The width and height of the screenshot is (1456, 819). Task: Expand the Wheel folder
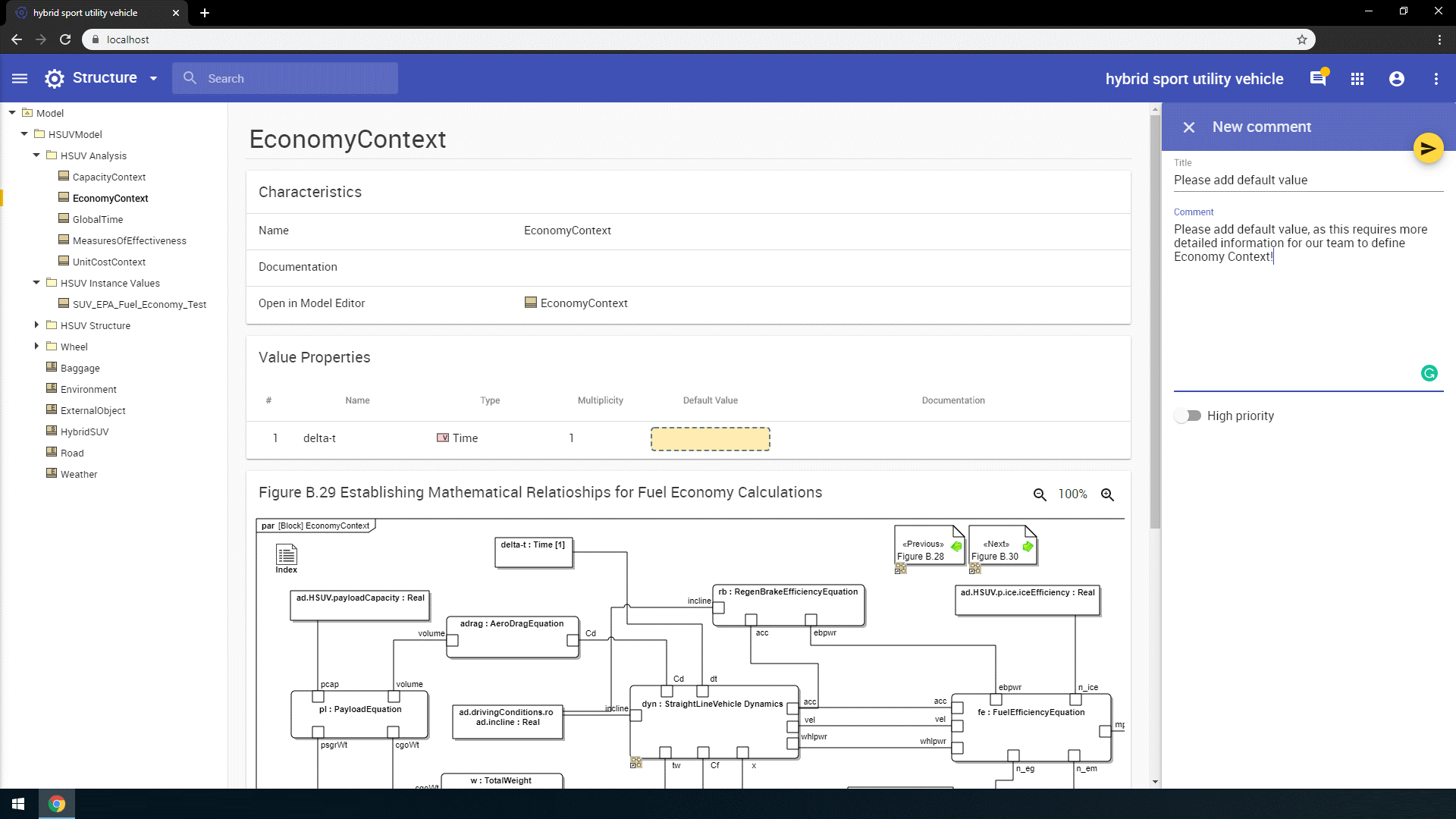[x=36, y=346]
